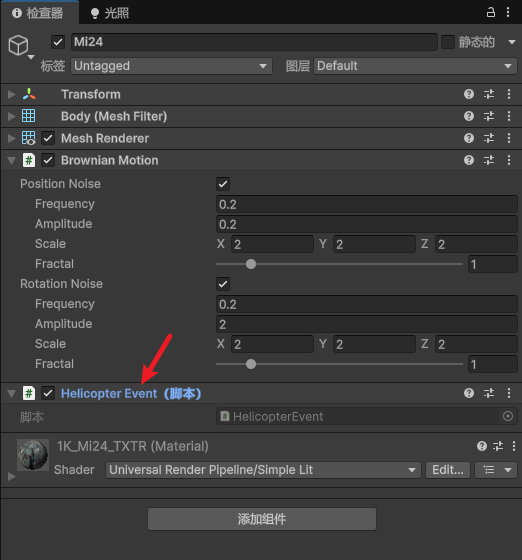Screen dimensions: 522x560
Task: Click the shader Edit... button
Action: (448, 470)
